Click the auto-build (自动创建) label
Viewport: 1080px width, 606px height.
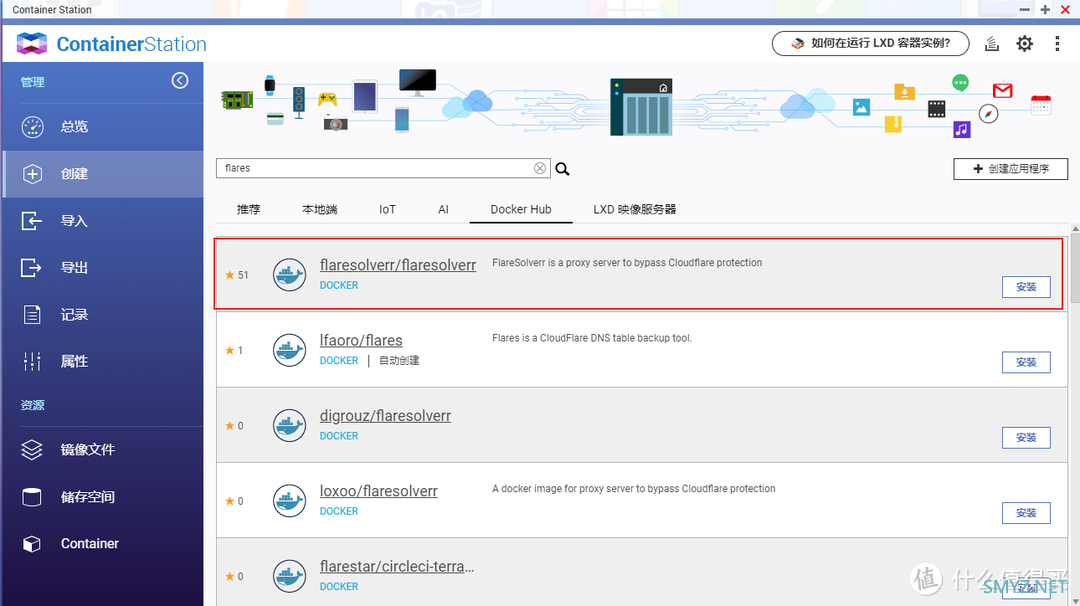(x=399, y=361)
